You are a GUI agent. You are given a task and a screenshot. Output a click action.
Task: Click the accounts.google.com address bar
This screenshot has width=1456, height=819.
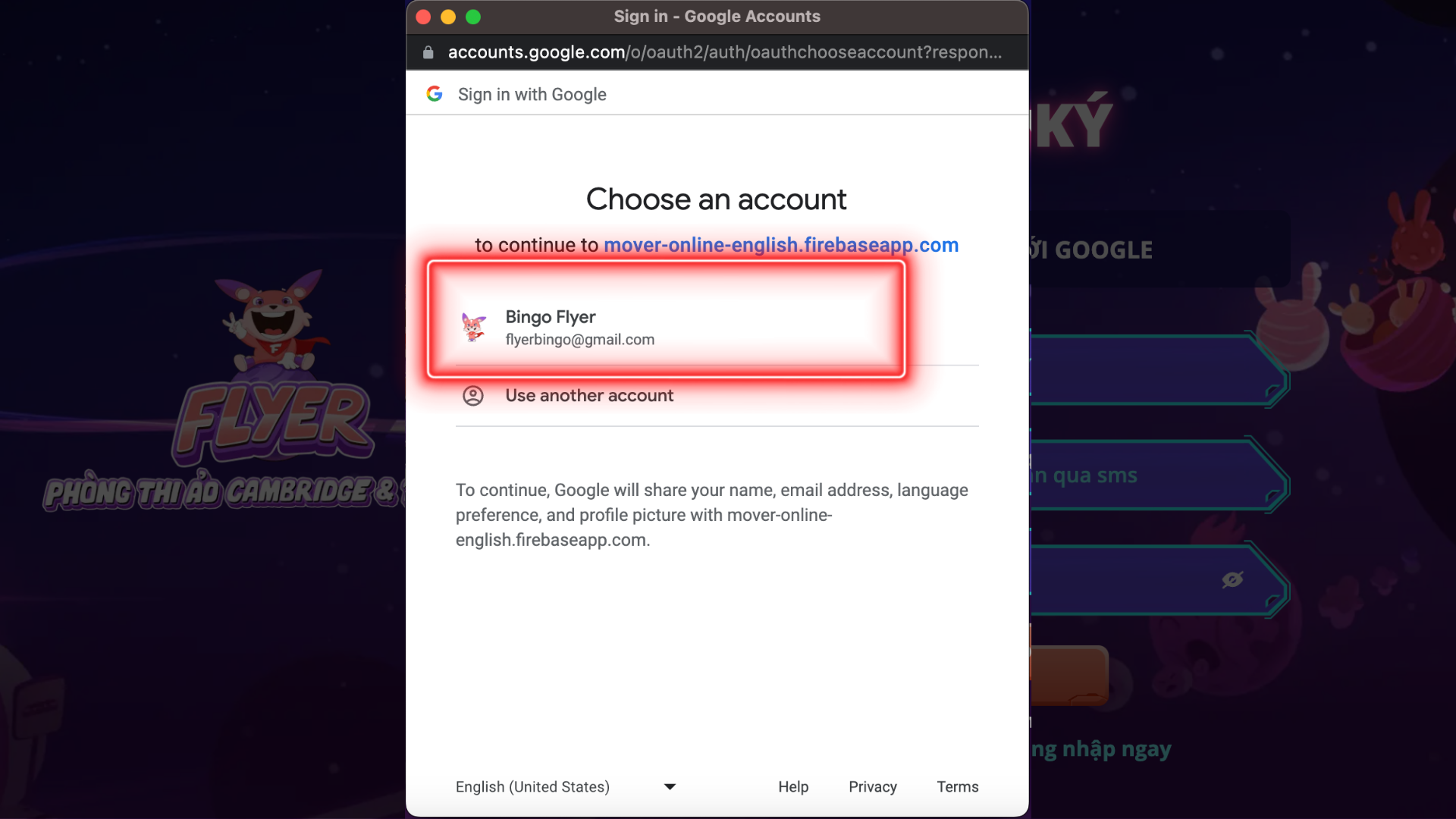click(724, 52)
